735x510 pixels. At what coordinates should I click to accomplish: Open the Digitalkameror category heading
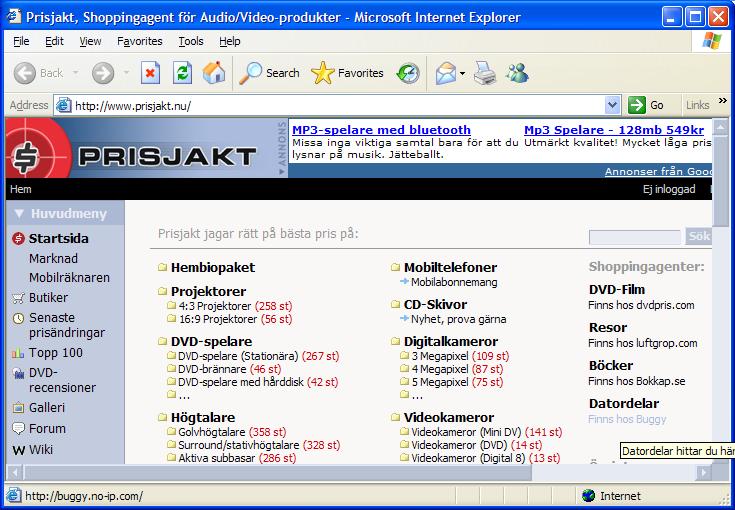point(450,342)
